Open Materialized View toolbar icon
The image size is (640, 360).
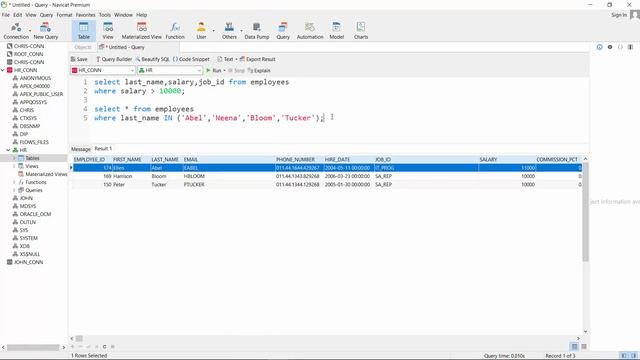142,31
